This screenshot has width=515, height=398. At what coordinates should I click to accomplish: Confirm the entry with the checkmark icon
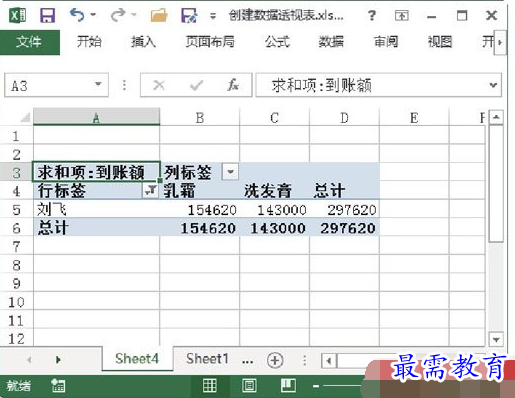point(196,85)
